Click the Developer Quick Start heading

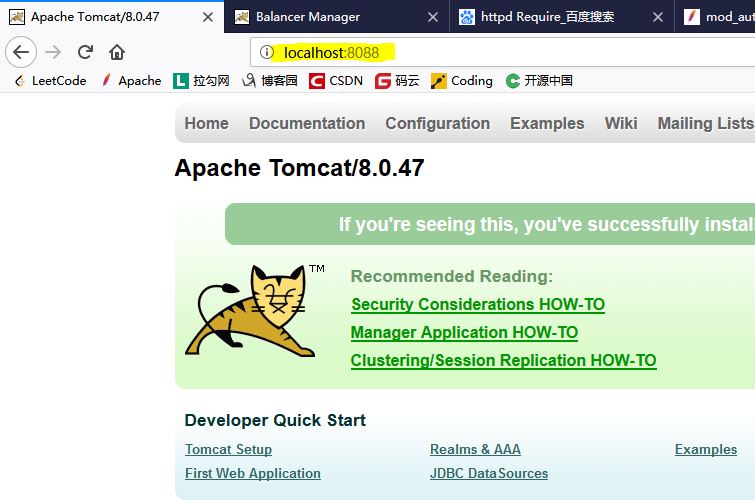click(275, 420)
